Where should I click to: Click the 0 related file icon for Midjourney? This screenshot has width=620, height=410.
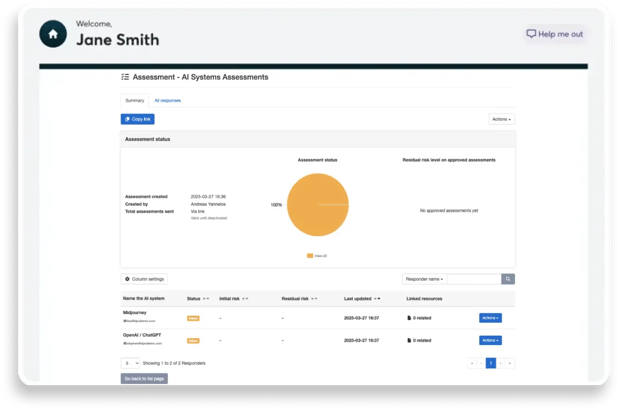409,318
